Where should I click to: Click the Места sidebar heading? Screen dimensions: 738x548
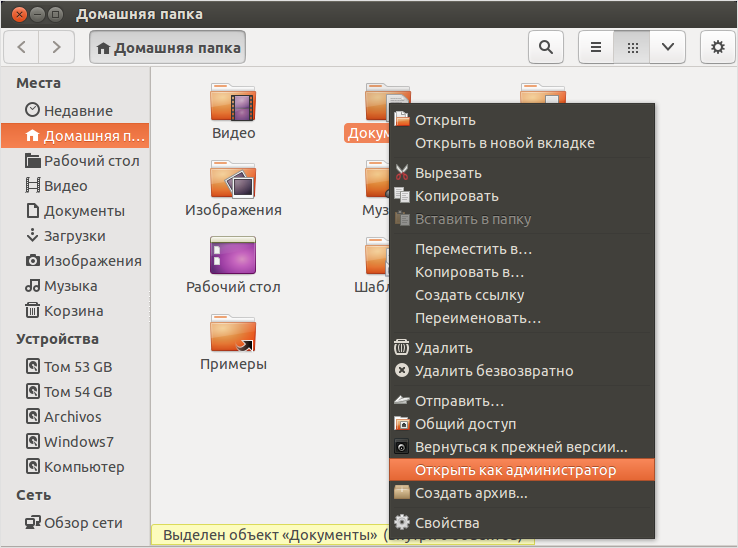(x=39, y=83)
